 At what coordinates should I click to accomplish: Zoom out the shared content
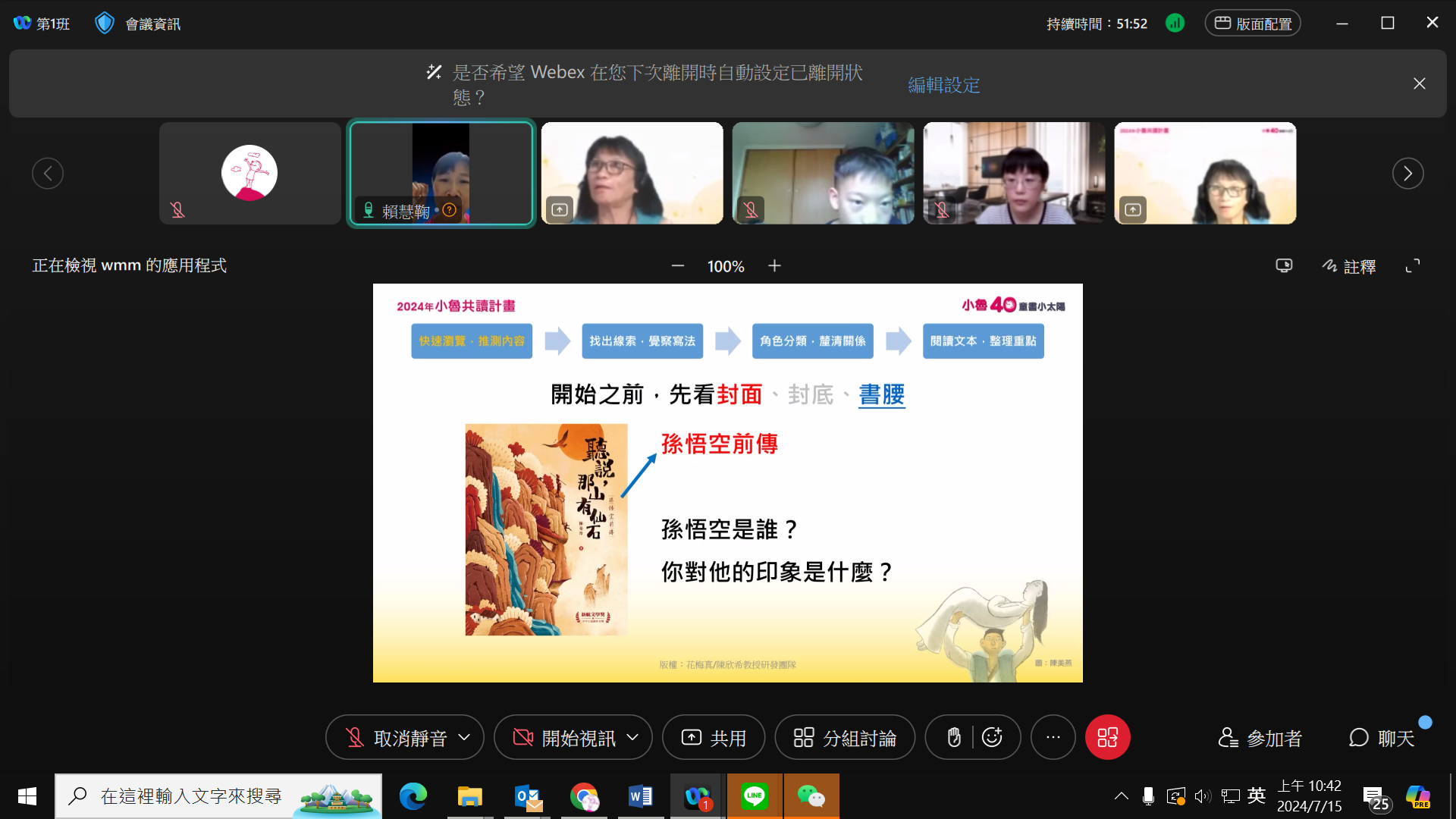tap(678, 266)
